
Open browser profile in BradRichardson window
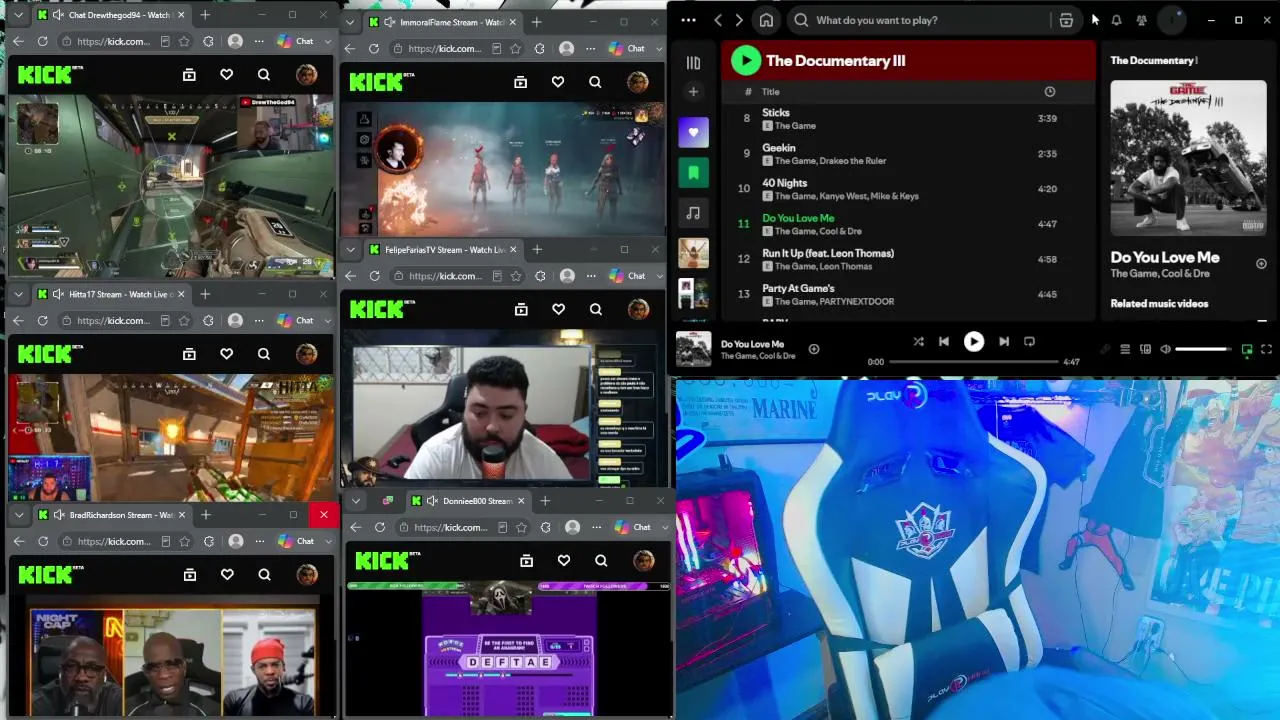(x=235, y=541)
